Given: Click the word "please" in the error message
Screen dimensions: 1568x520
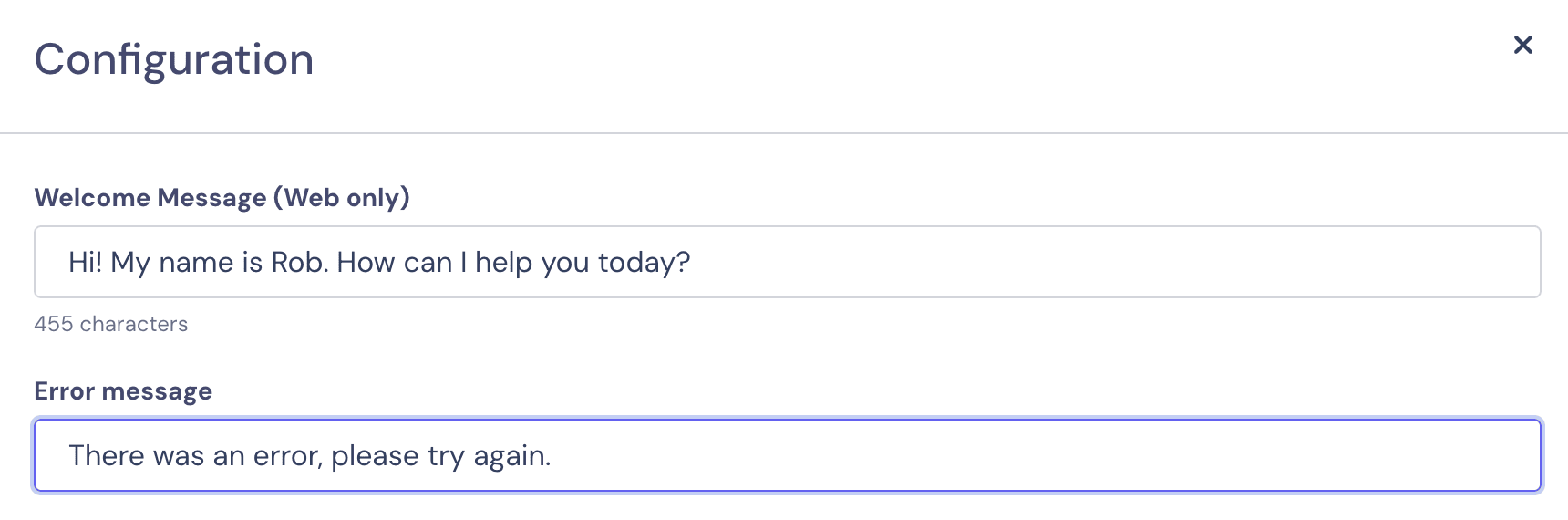Looking at the screenshot, I should pos(375,456).
